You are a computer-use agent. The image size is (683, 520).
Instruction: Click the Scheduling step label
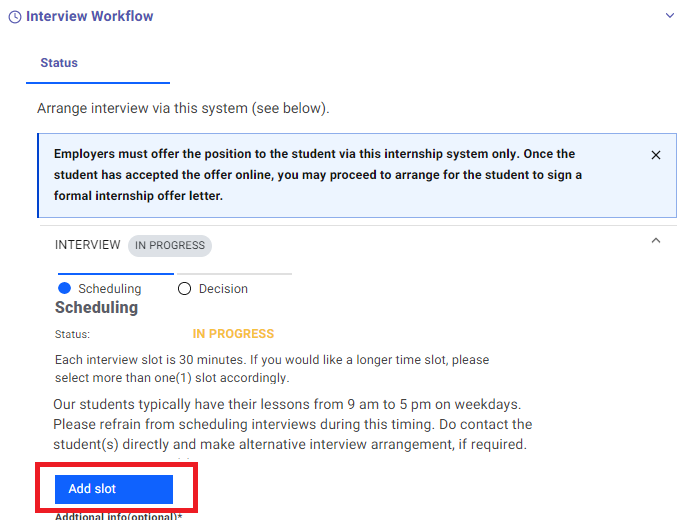pos(110,289)
